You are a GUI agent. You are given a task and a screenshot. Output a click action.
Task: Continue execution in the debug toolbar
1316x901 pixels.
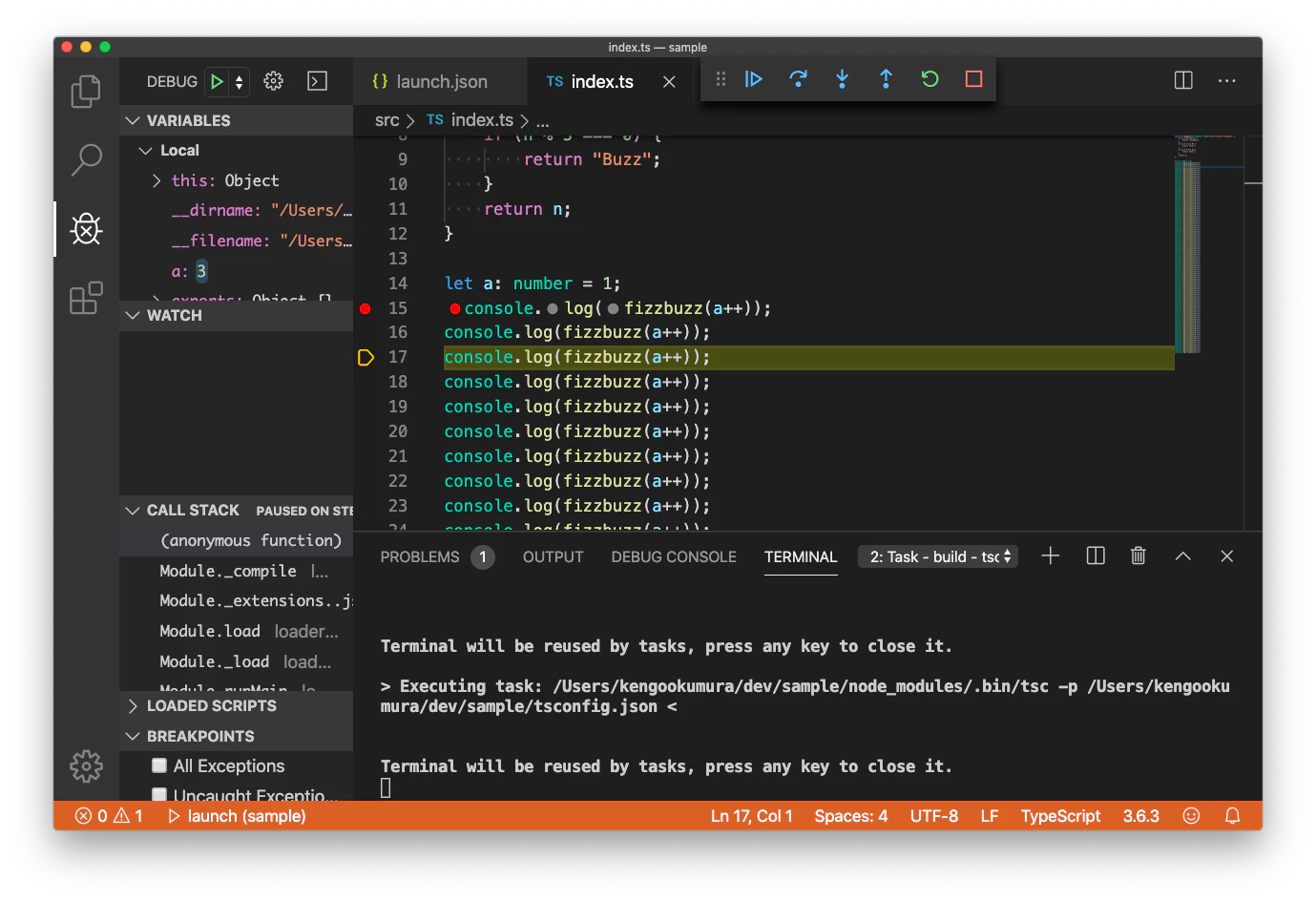pos(754,79)
